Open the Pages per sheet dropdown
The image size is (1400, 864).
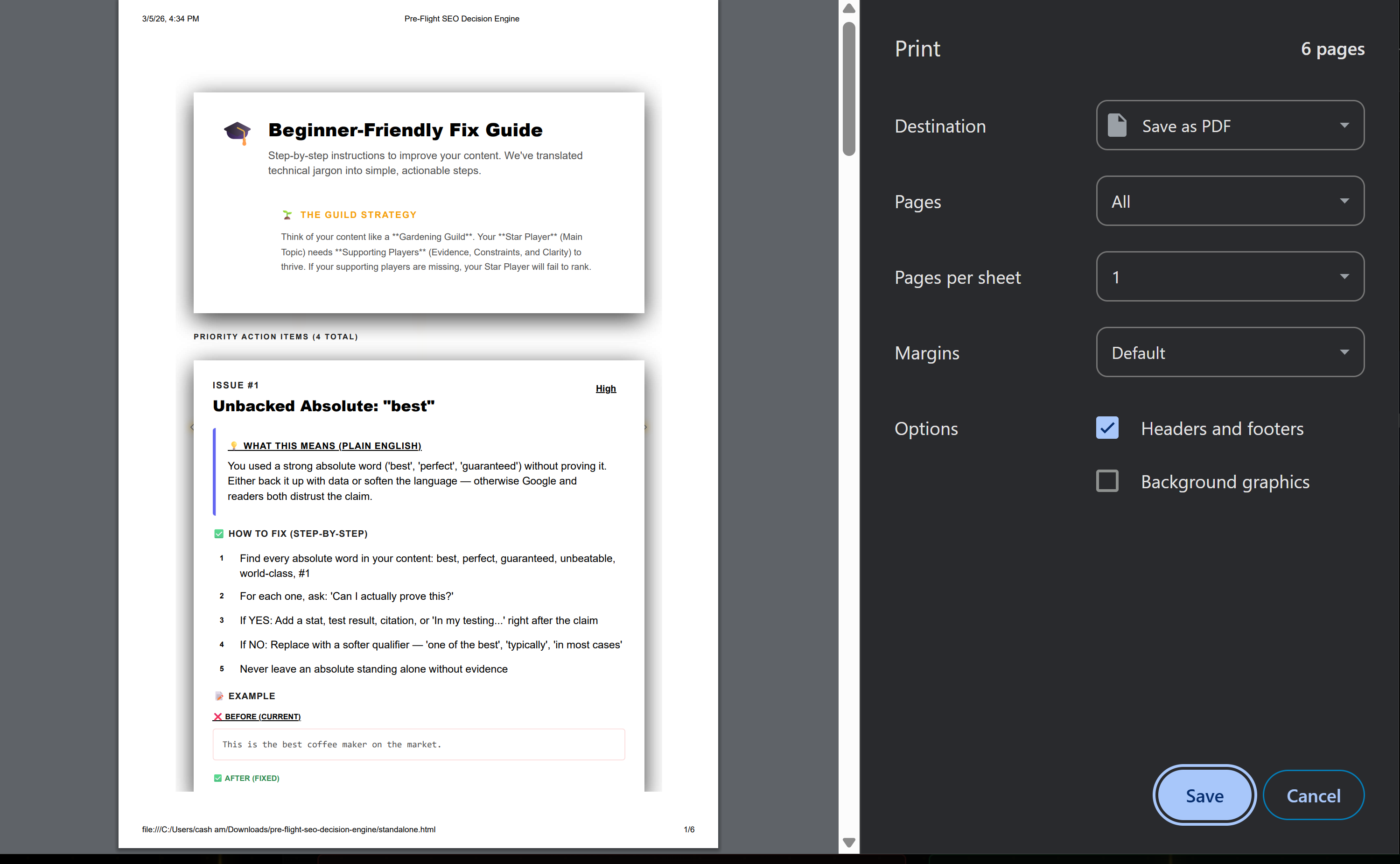click(1230, 277)
